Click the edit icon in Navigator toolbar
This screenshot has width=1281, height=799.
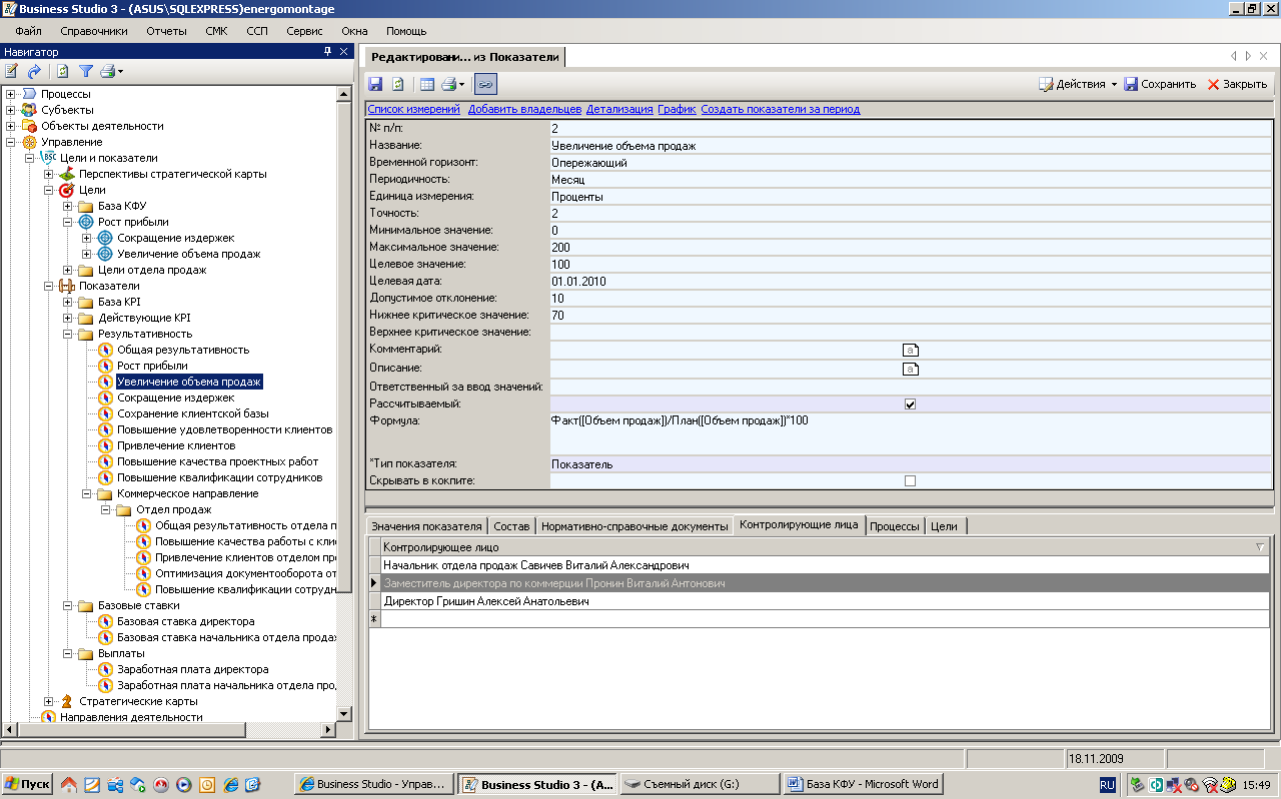point(12,71)
